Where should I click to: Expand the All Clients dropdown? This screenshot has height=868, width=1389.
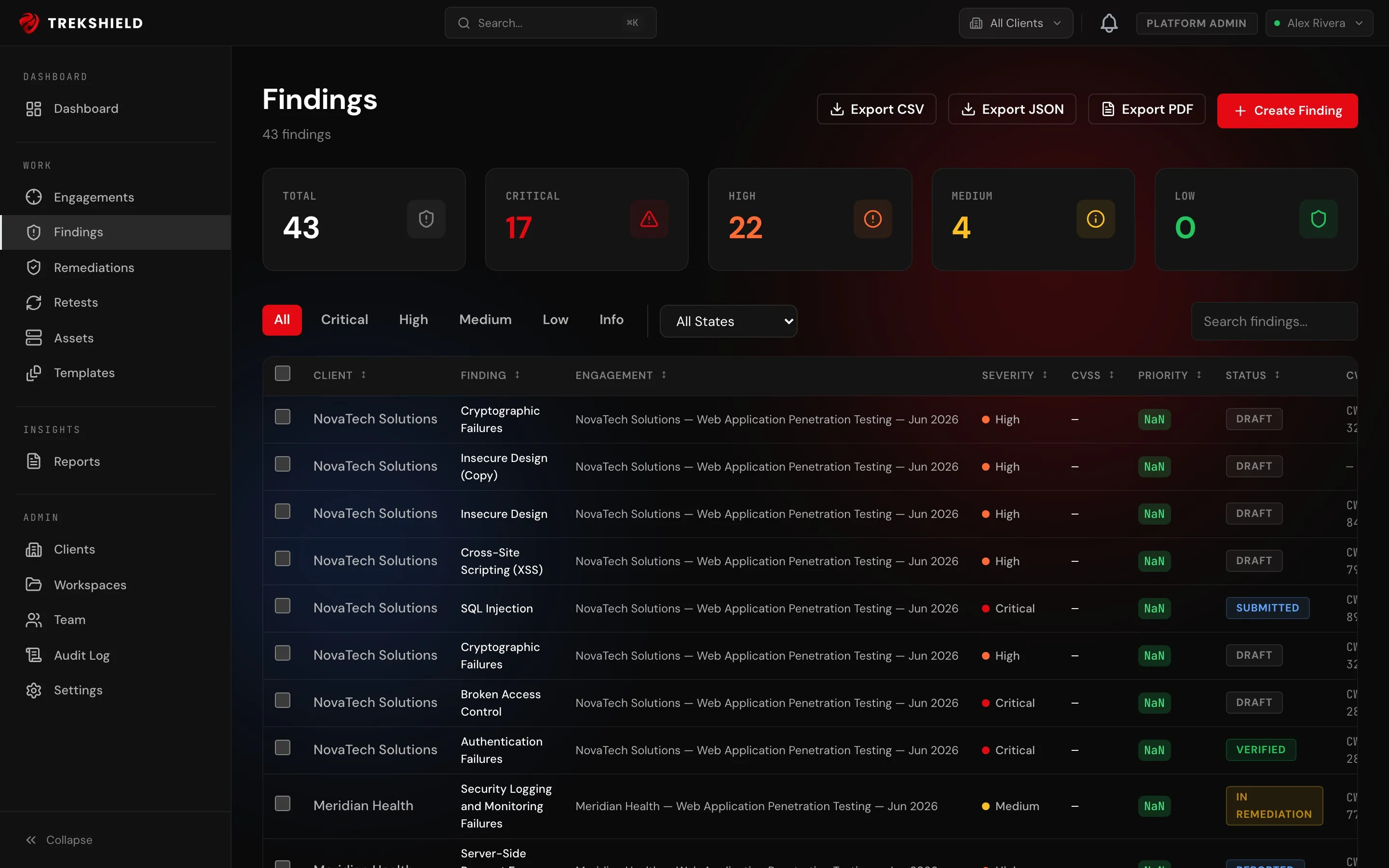click(x=1015, y=23)
